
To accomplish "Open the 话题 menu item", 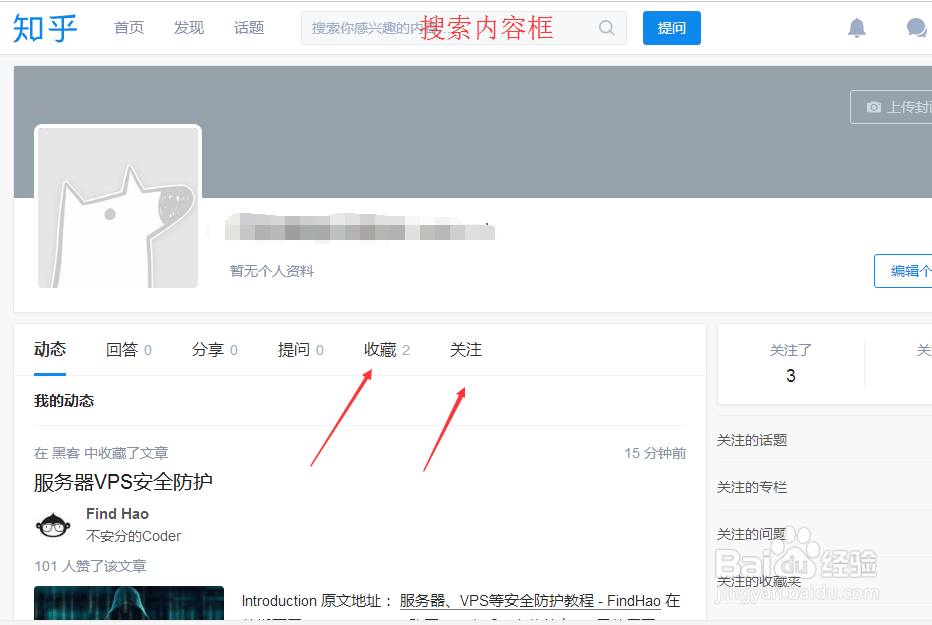I will pos(248,27).
